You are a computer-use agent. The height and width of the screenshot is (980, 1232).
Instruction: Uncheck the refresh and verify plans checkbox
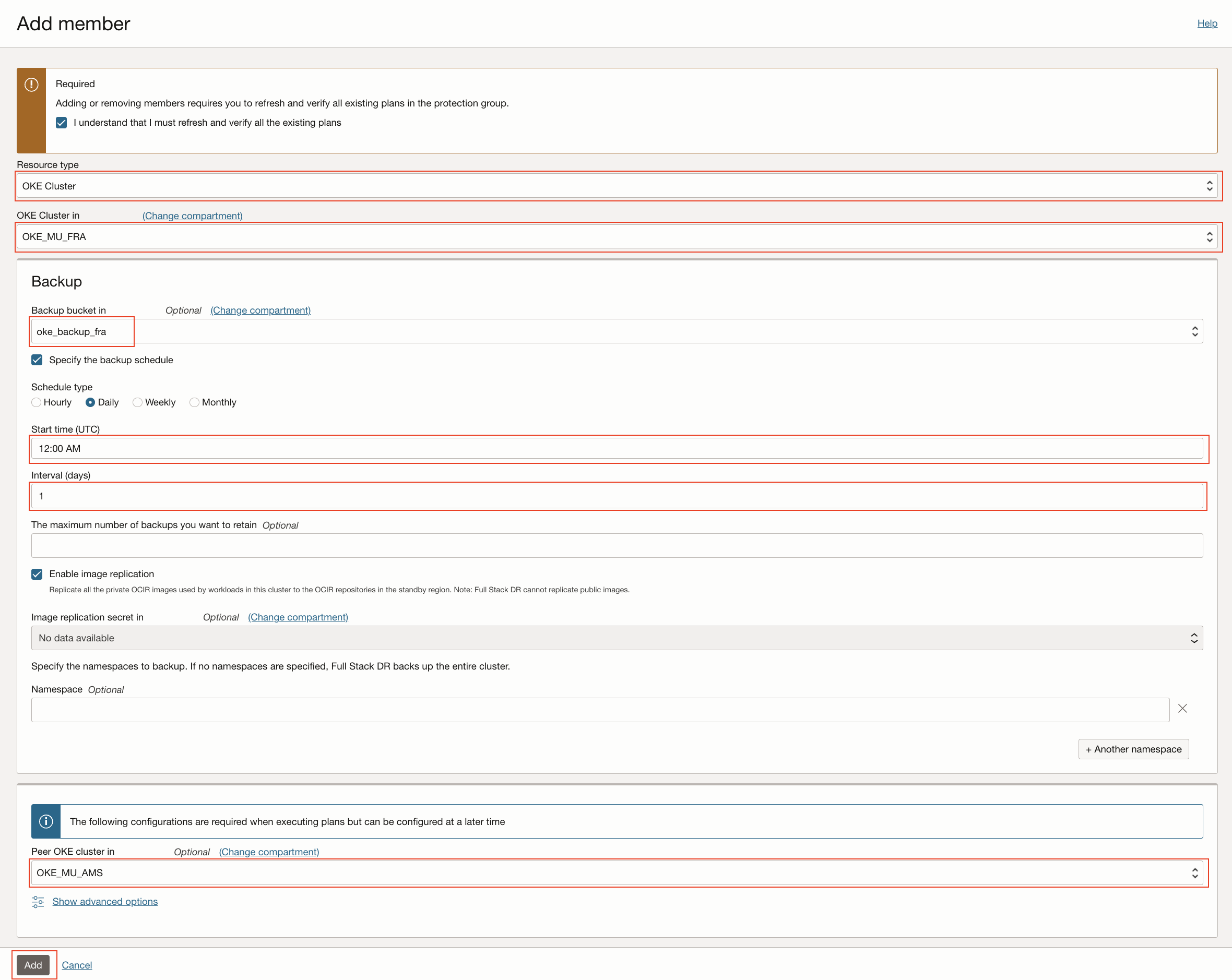point(62,123)
